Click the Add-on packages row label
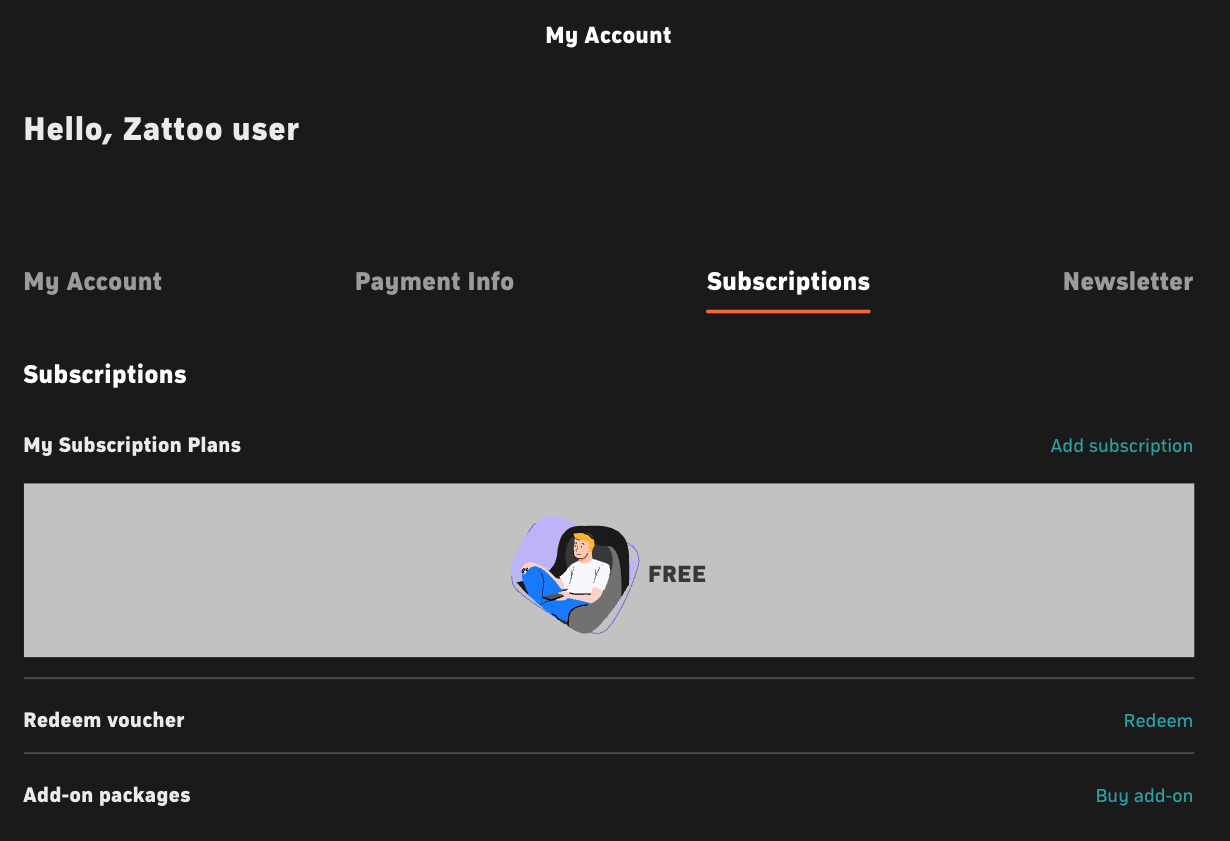The image size is (1230, 841). (107, 796)
